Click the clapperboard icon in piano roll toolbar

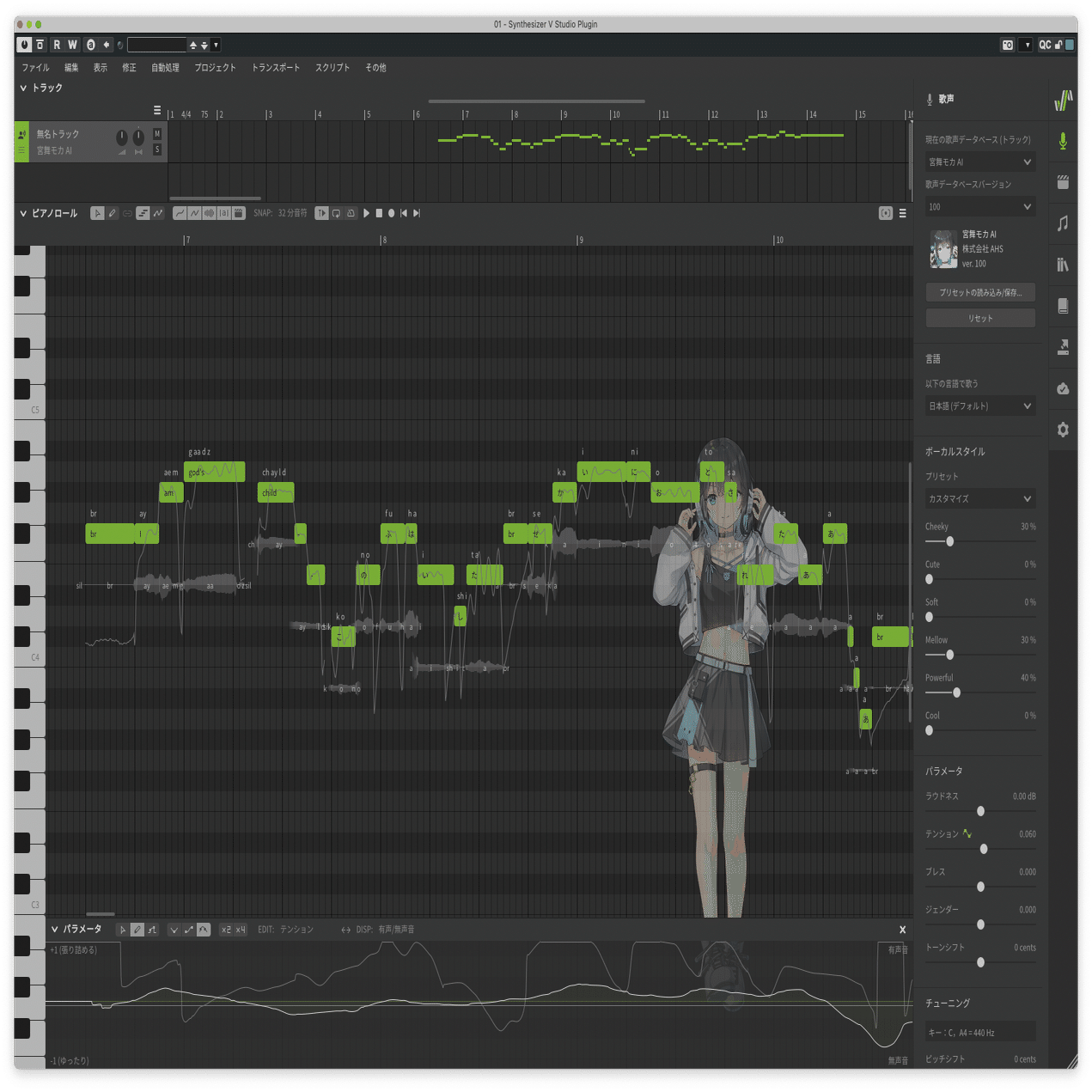point(238,213)
